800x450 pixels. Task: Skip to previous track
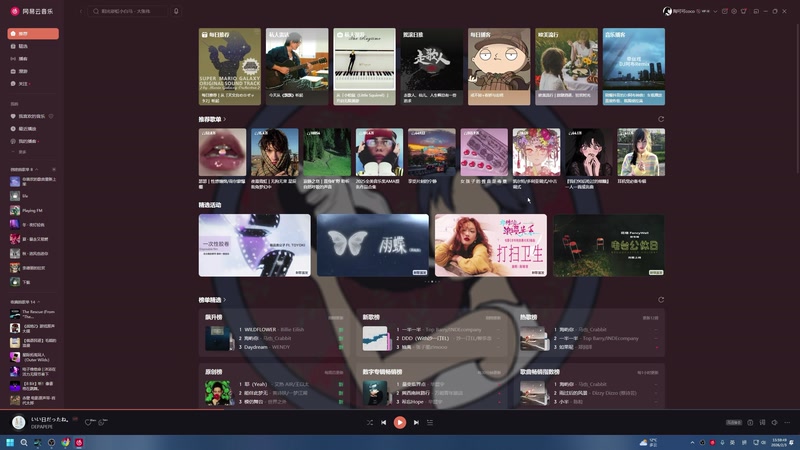(x=384, y=422)
